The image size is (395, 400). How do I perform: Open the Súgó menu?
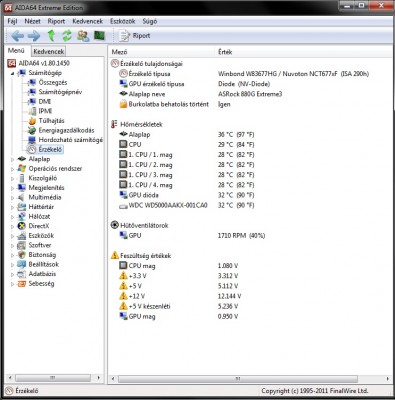pyautogui.click(x=150, y=21)
